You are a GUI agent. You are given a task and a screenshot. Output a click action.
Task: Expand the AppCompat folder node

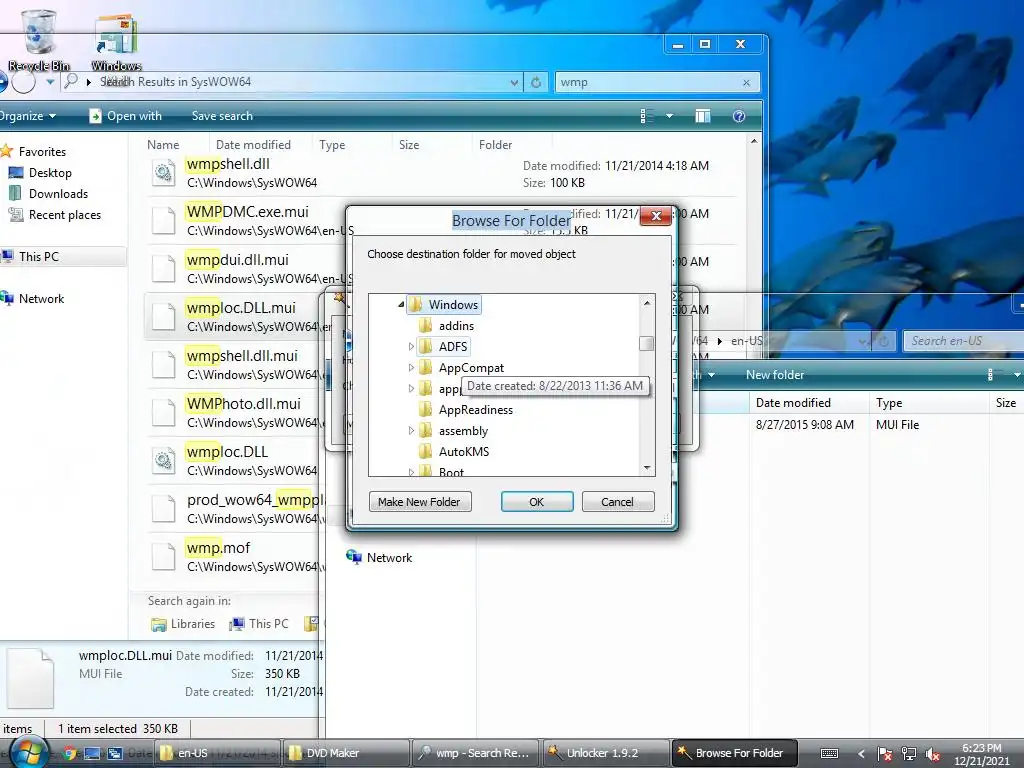point(411,368)
